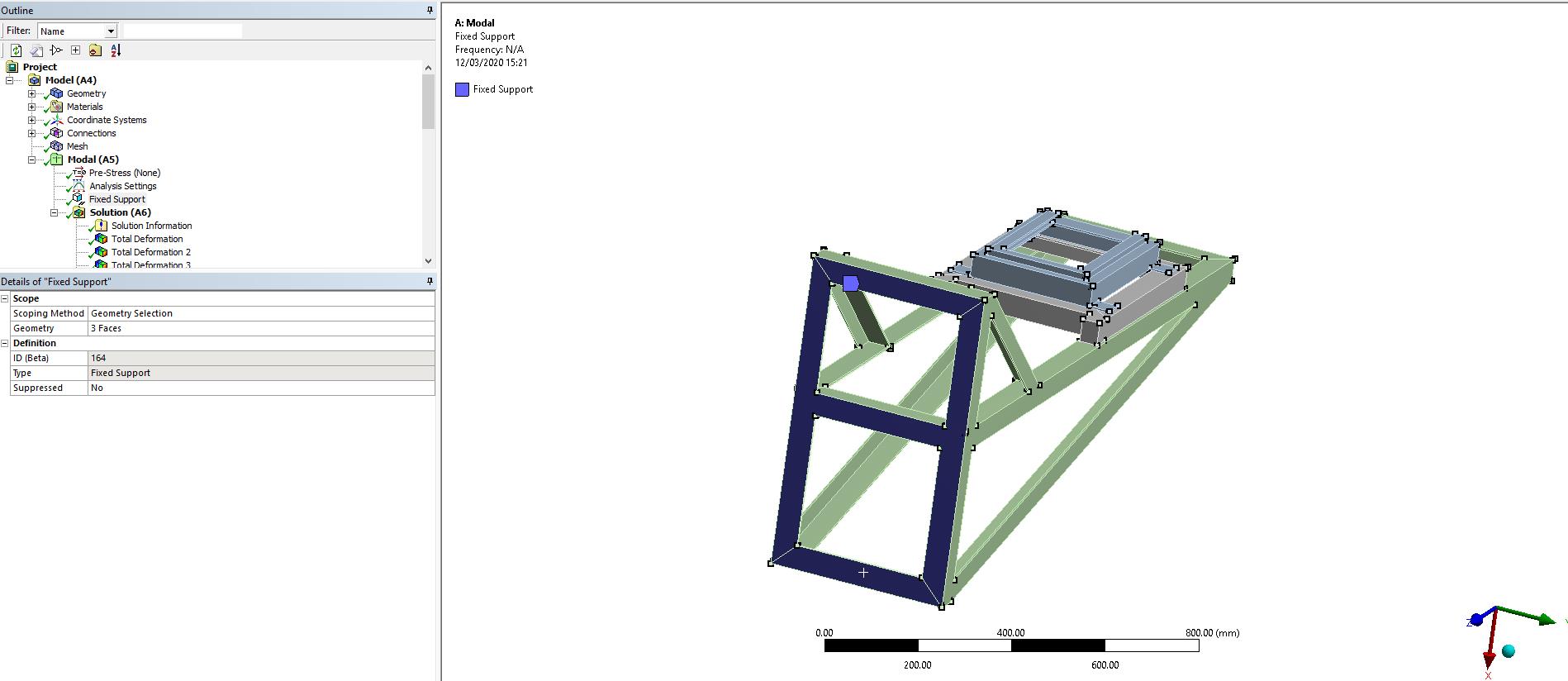Click the A-Z sort icon in Outline
This screenshot has width=1568, height=681.
tap(116, 50)
